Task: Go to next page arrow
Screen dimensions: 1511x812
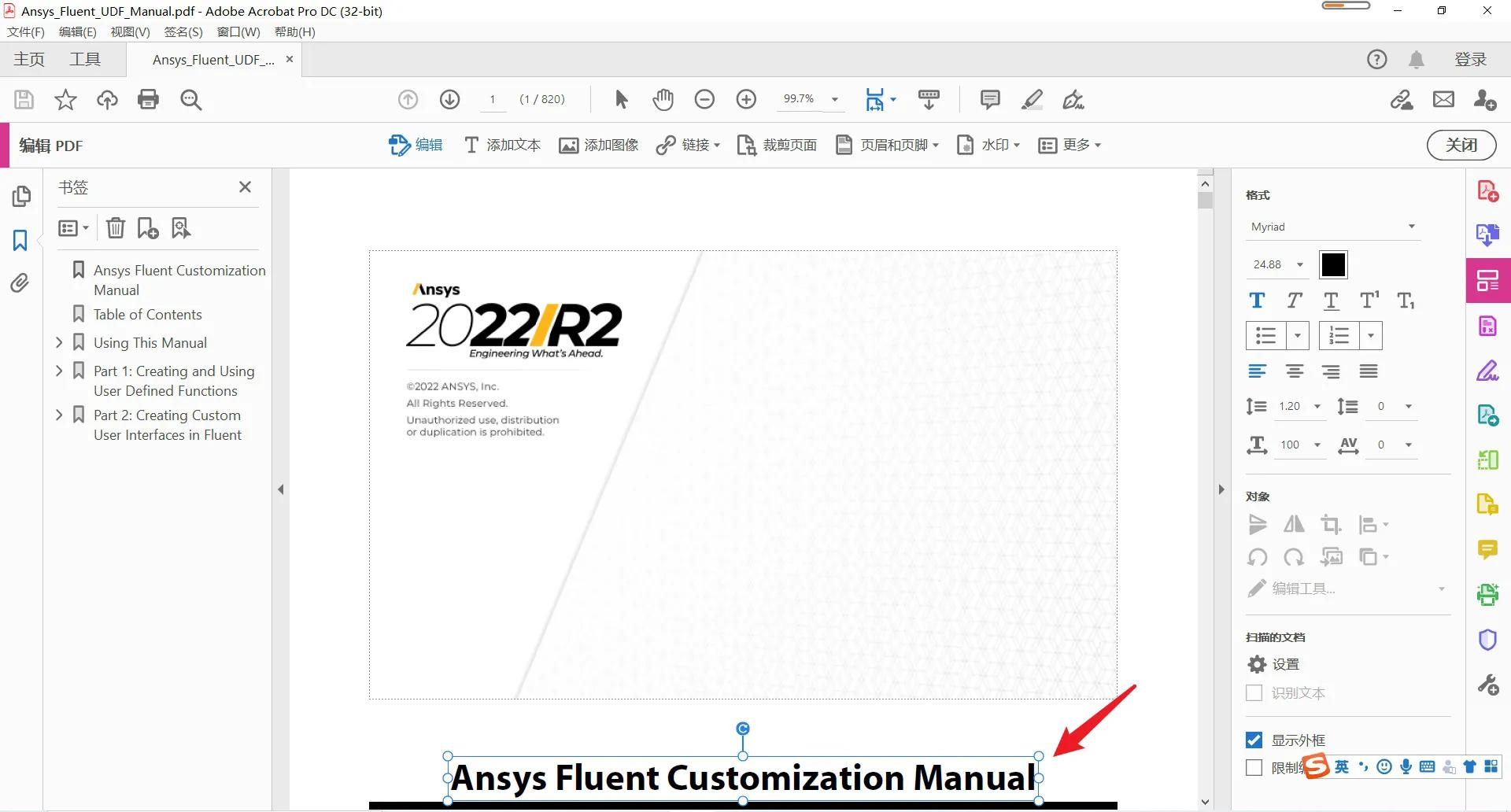Action: [449, 99]
